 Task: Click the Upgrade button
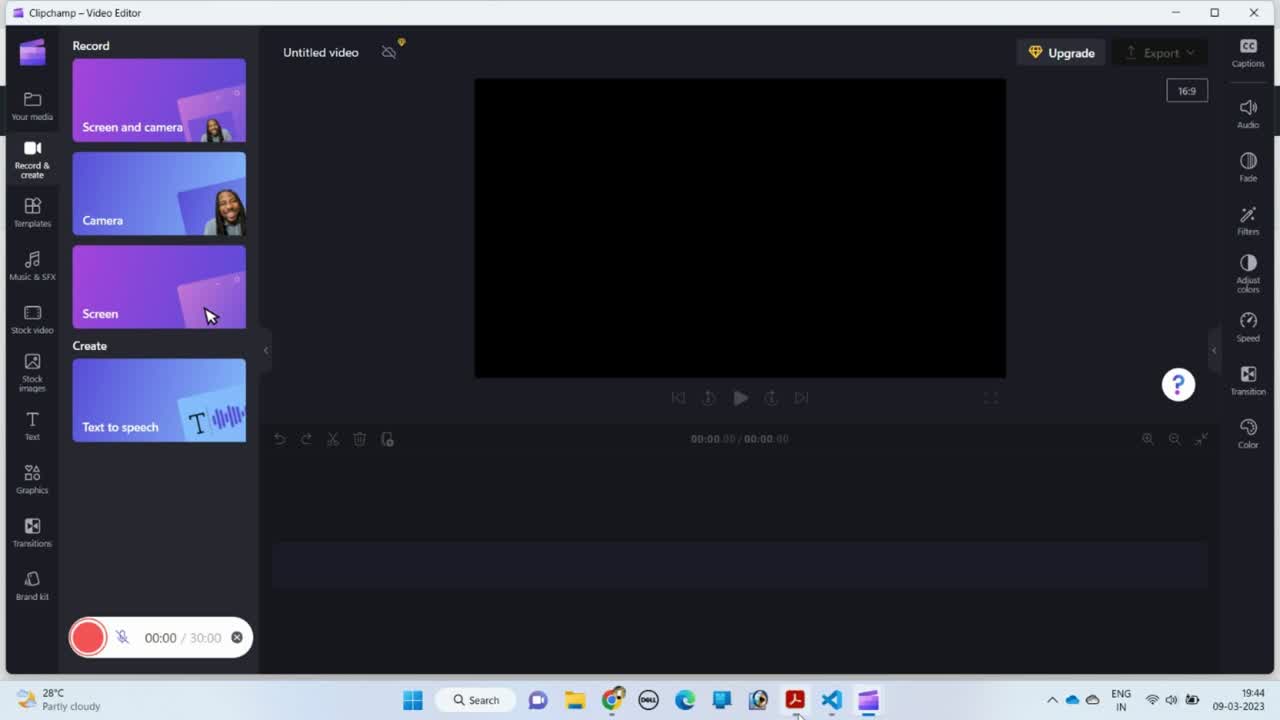1061,53
